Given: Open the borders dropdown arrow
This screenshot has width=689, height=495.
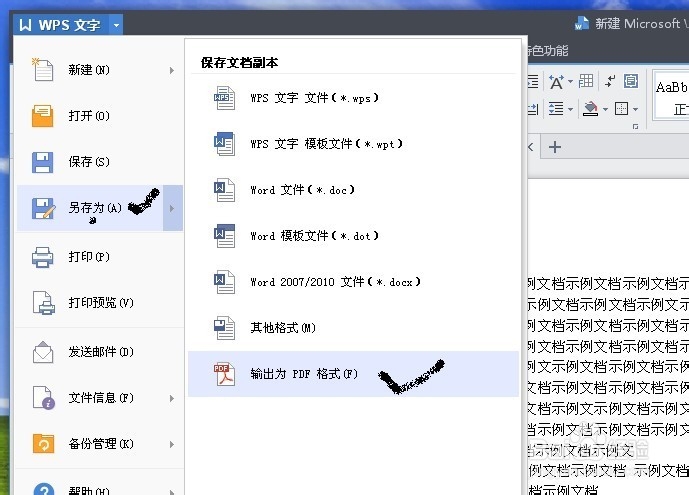Looking at the screenshot, I should tap(635, 109).
